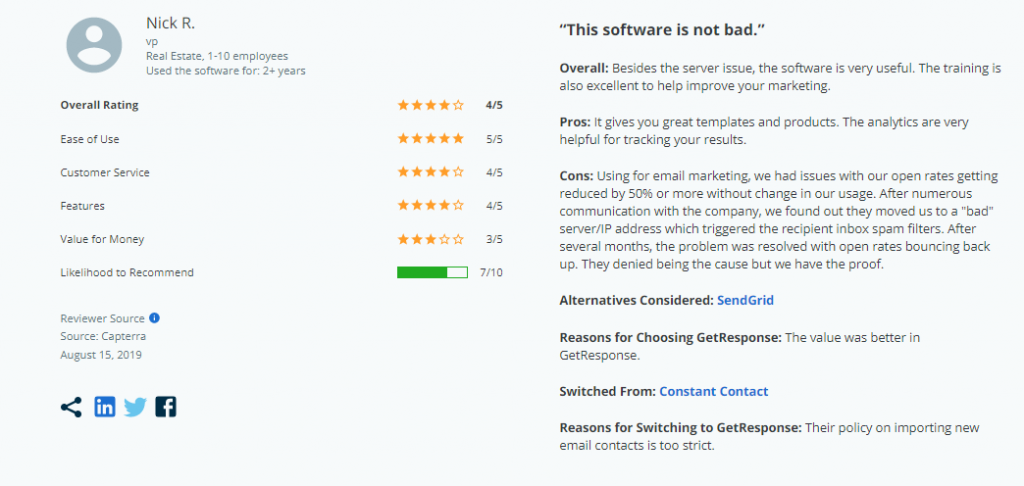Screen dimensions: 1024x486
Task: Click the August 15, 2019 date
Action: point(102,354)
